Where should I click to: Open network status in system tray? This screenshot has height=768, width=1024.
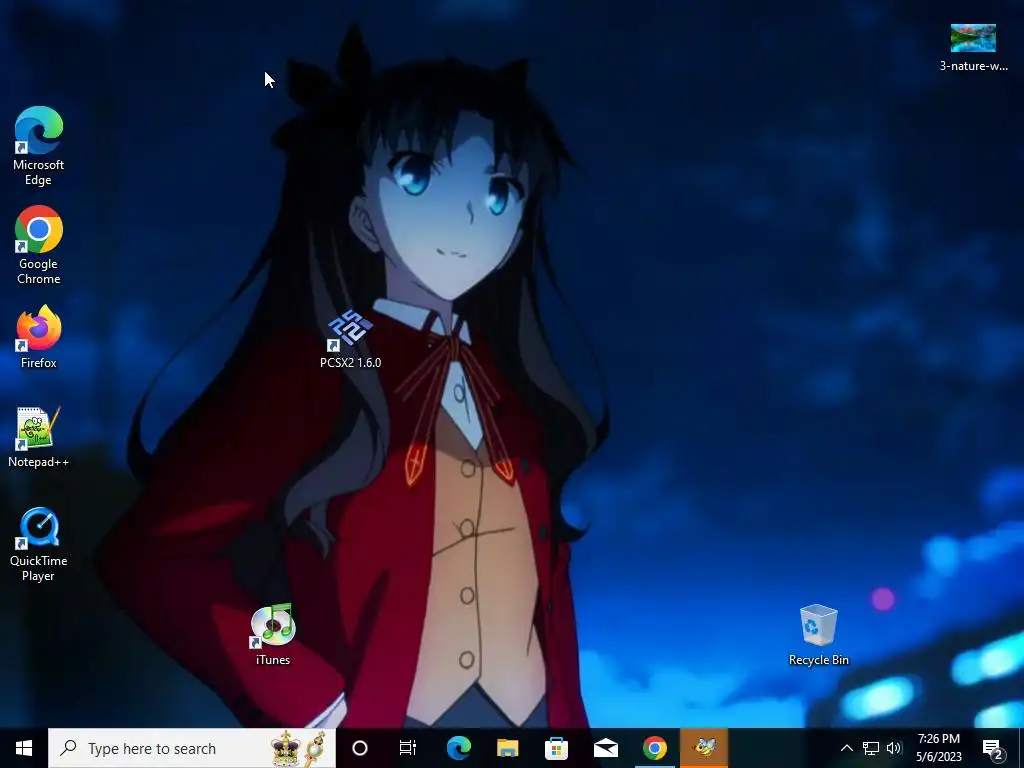[871, 748]
